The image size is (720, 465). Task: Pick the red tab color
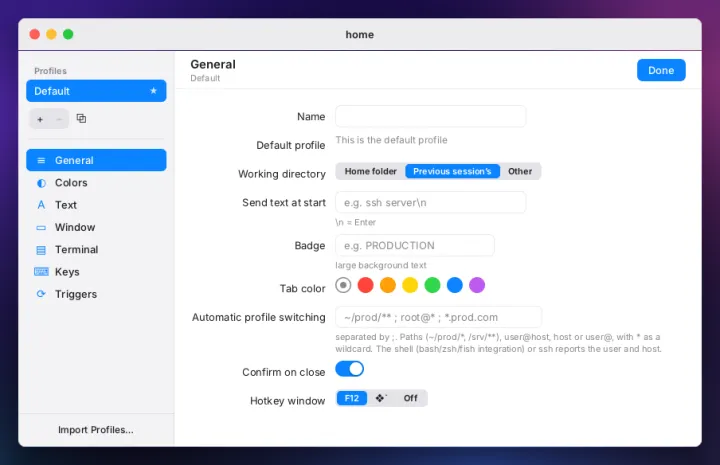pyautogui.click(x=366, y=285)
